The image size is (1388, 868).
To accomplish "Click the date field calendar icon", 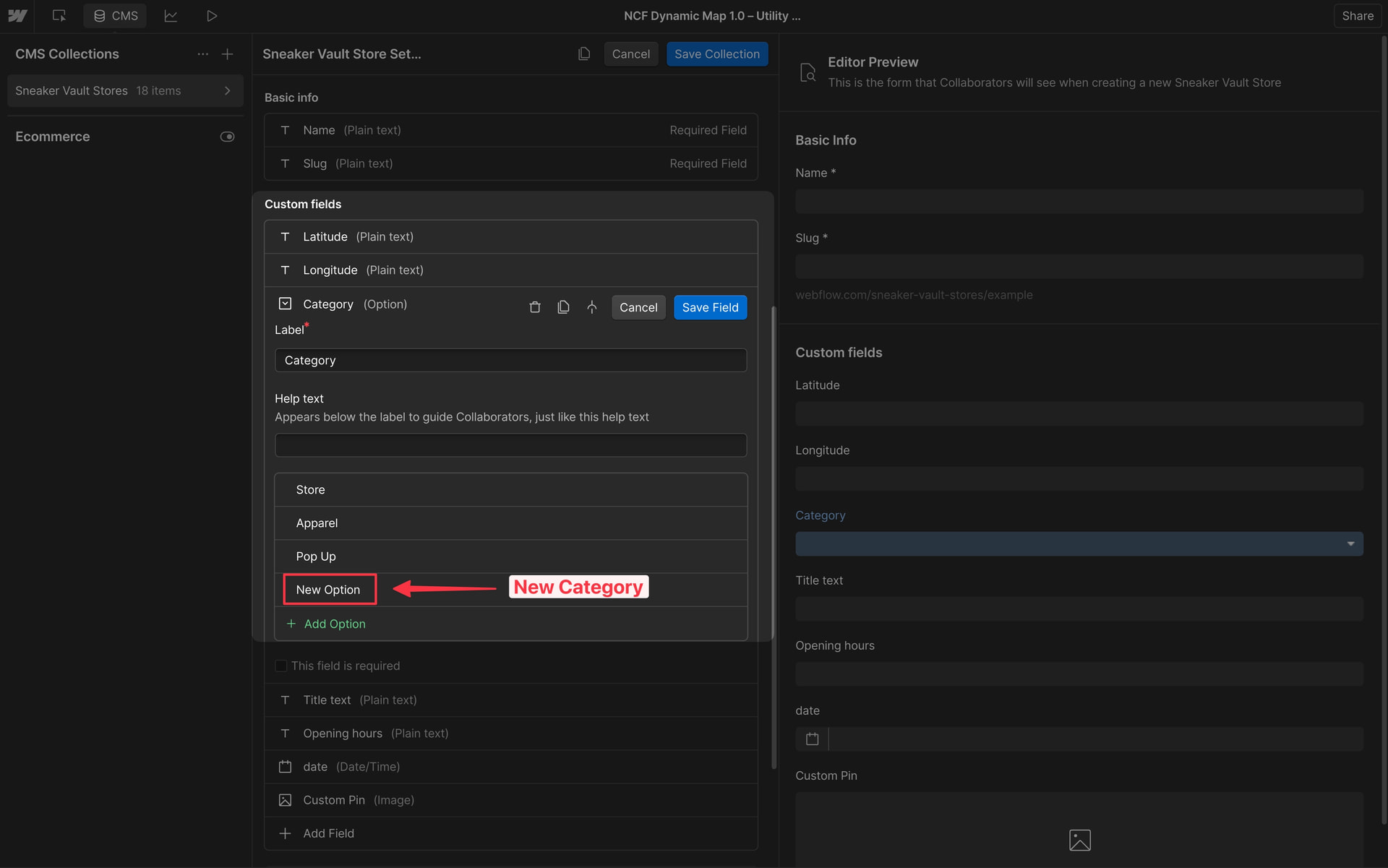I will coord(285,767).
